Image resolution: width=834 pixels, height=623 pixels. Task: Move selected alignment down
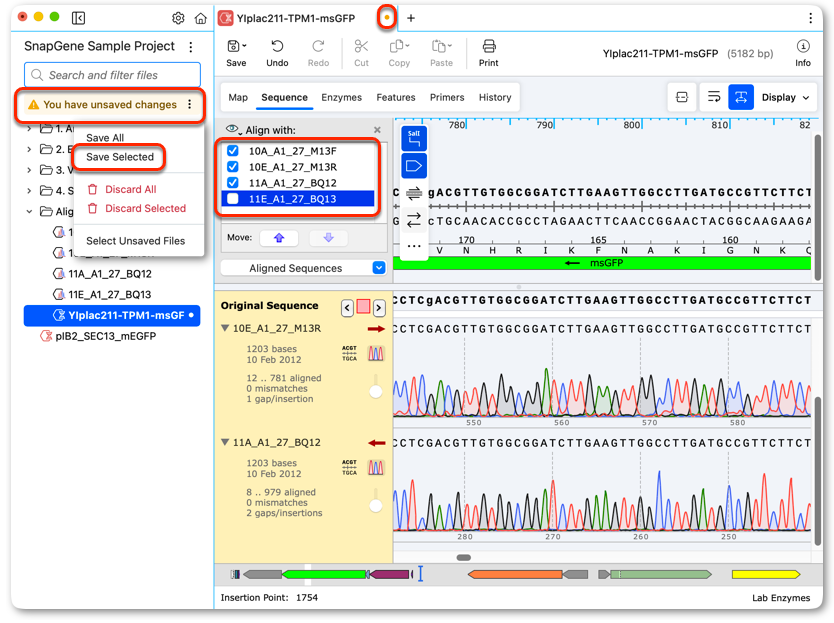(328, 238)
